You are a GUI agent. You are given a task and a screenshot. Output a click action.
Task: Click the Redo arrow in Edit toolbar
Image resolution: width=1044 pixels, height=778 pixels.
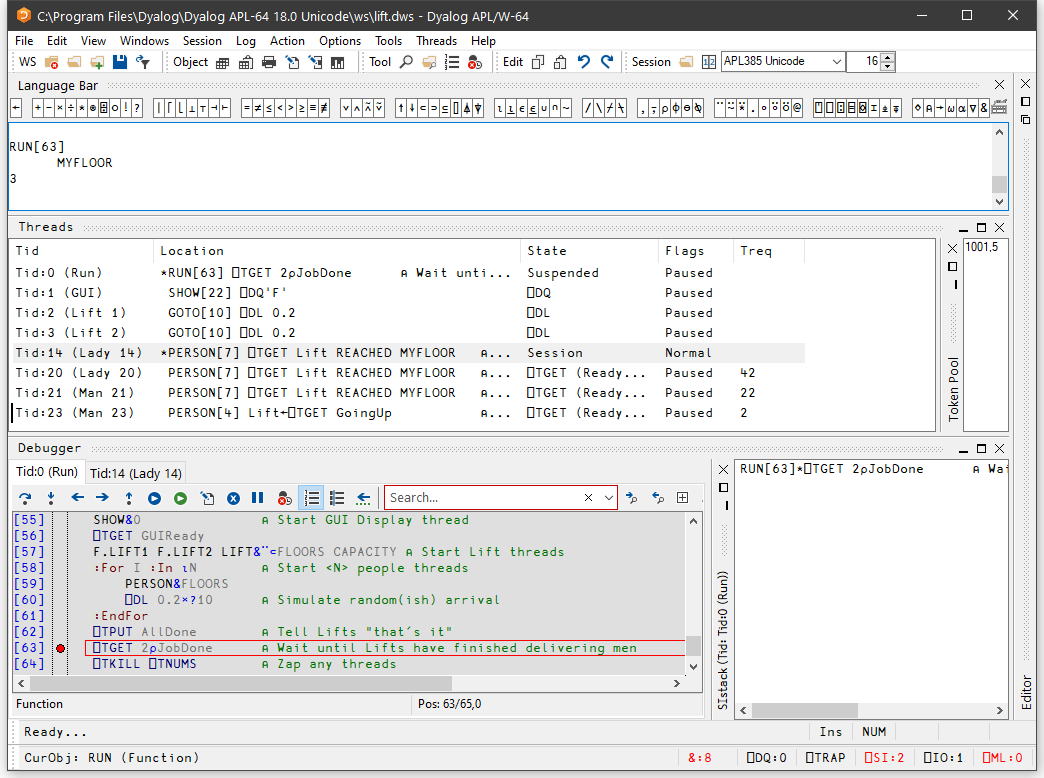pos(606,62)
